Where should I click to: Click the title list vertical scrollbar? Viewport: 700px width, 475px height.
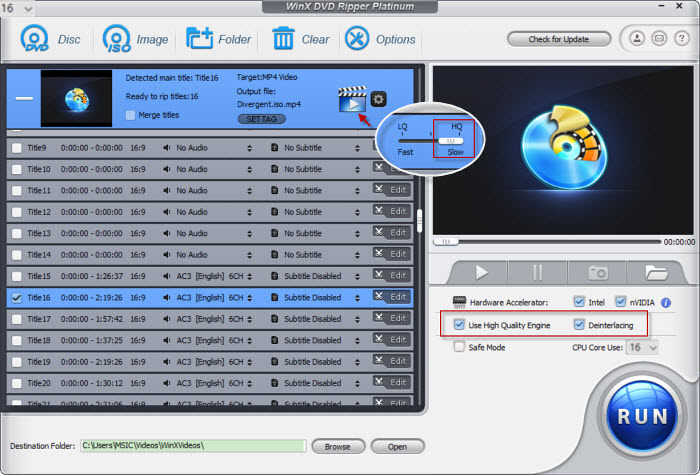419,221
